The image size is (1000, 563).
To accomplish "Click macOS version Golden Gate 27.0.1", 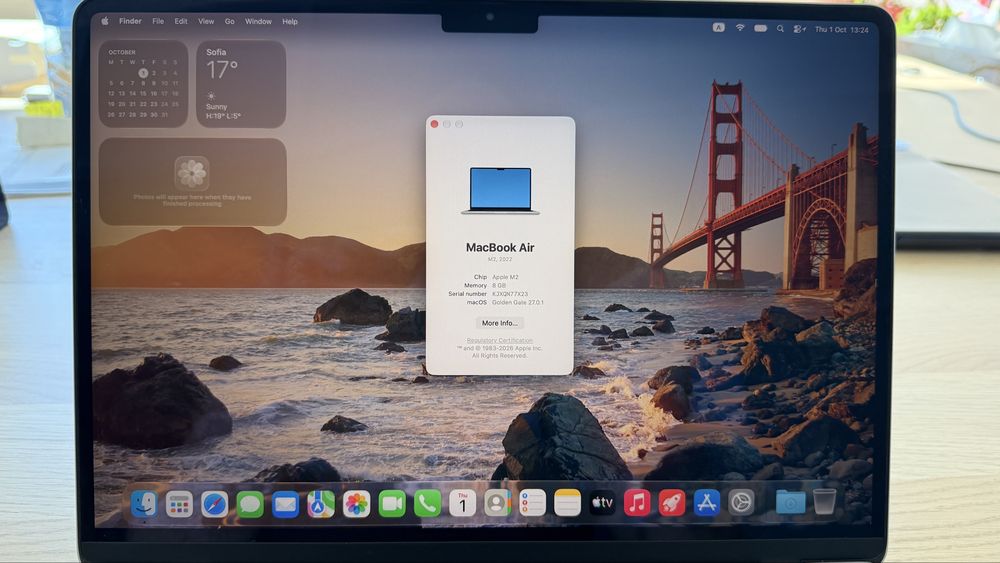I will pyautogui.click(x=518, y=303).
